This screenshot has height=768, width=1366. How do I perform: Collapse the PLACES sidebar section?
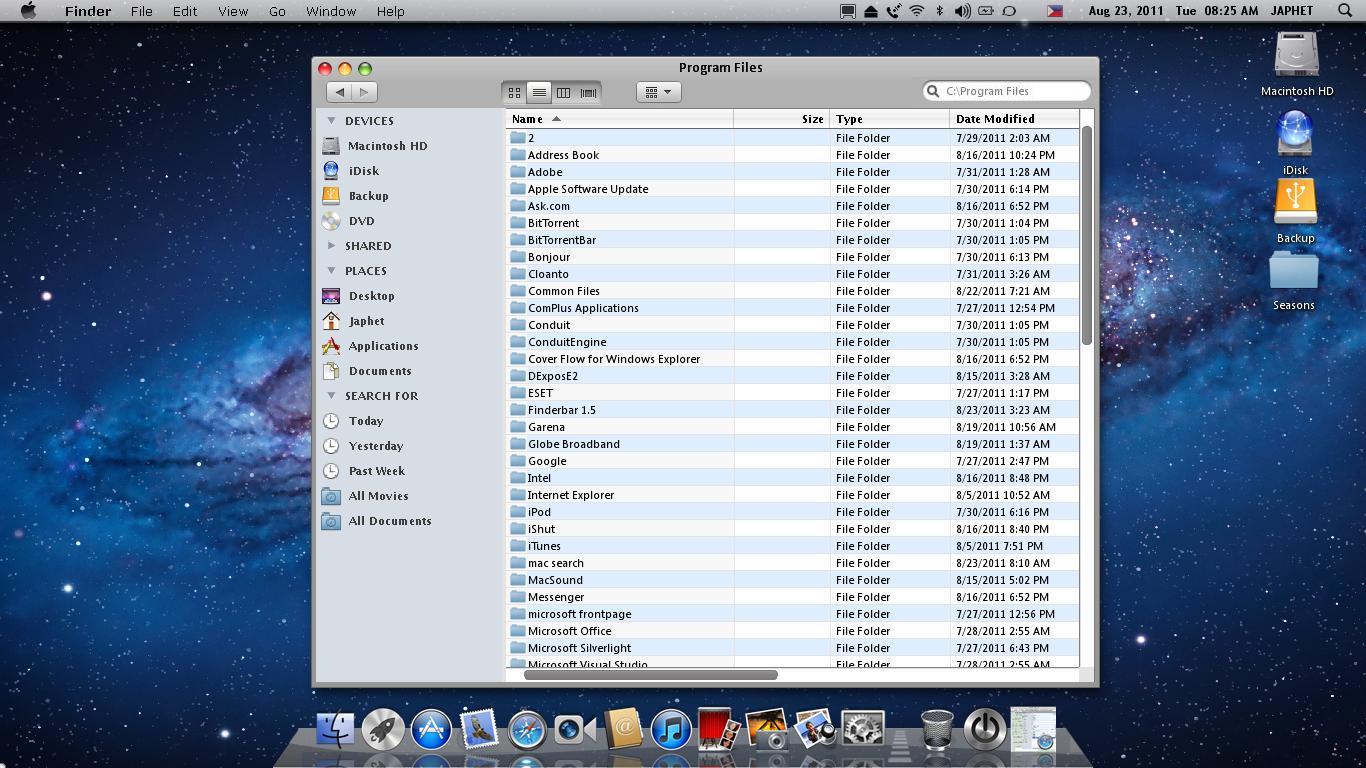(x=332, y=271)
